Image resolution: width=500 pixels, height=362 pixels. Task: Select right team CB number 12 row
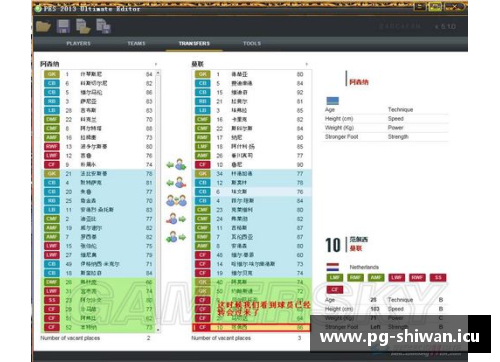tap(252, 183)
